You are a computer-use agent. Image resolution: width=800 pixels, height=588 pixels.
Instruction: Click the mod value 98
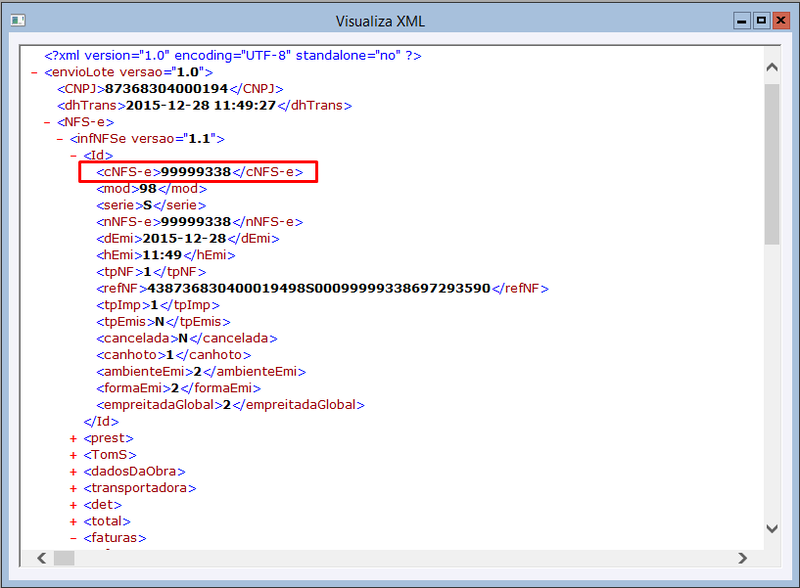point(148,189)
